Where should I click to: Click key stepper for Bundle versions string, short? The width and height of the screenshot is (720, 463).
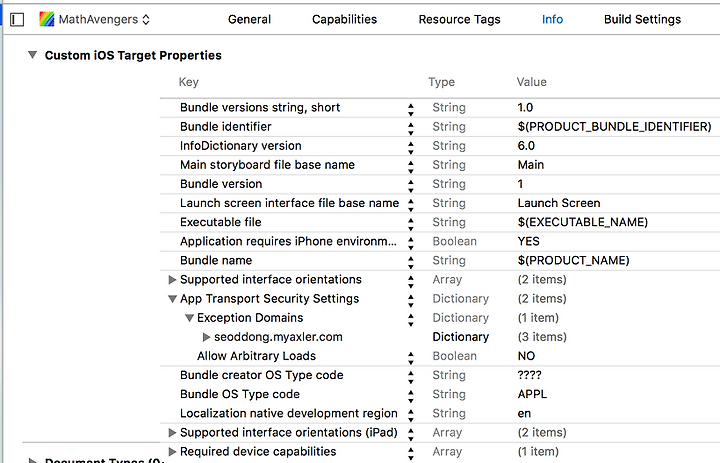click(x=411, y=109)
